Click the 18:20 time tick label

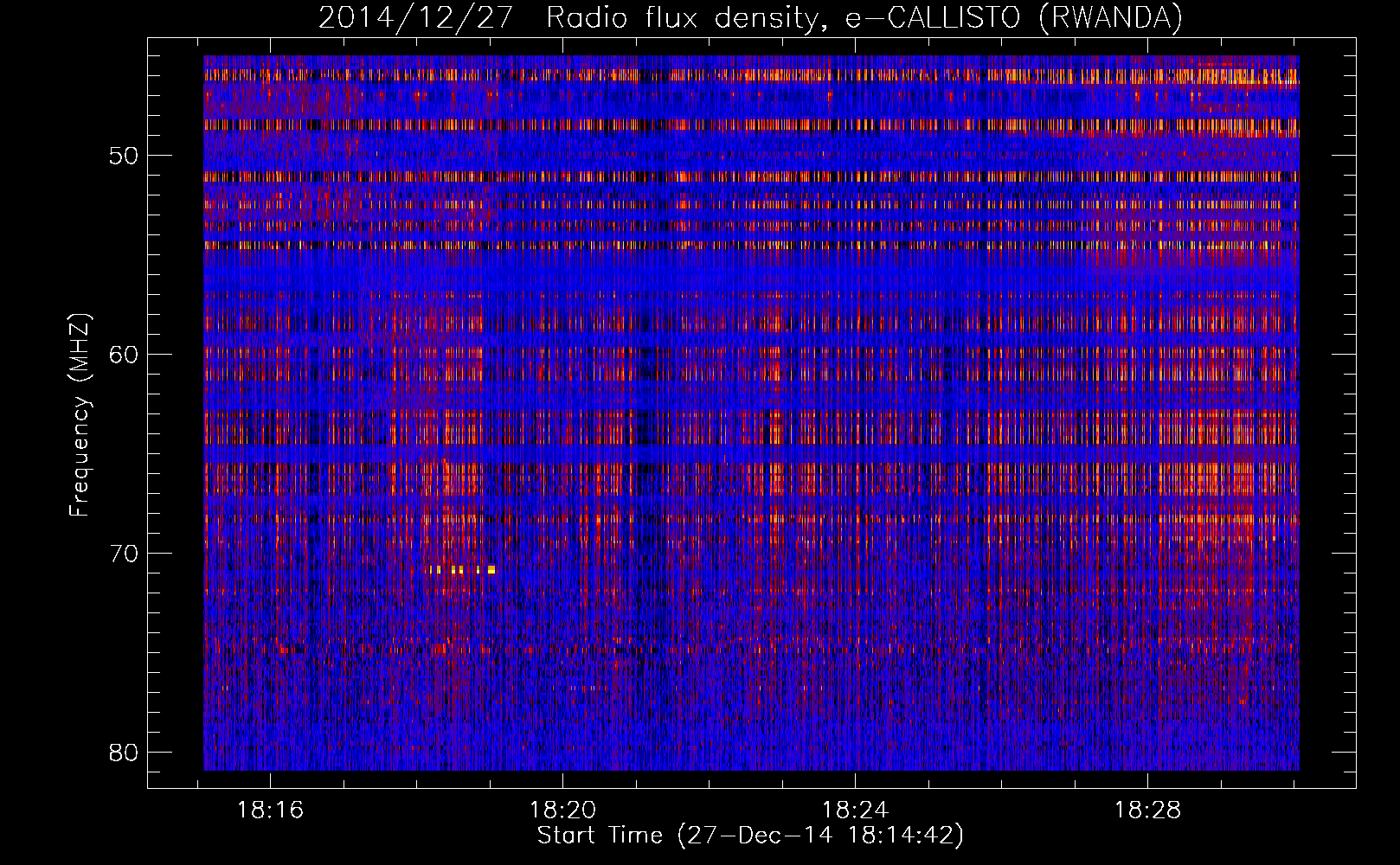point(563,811)
